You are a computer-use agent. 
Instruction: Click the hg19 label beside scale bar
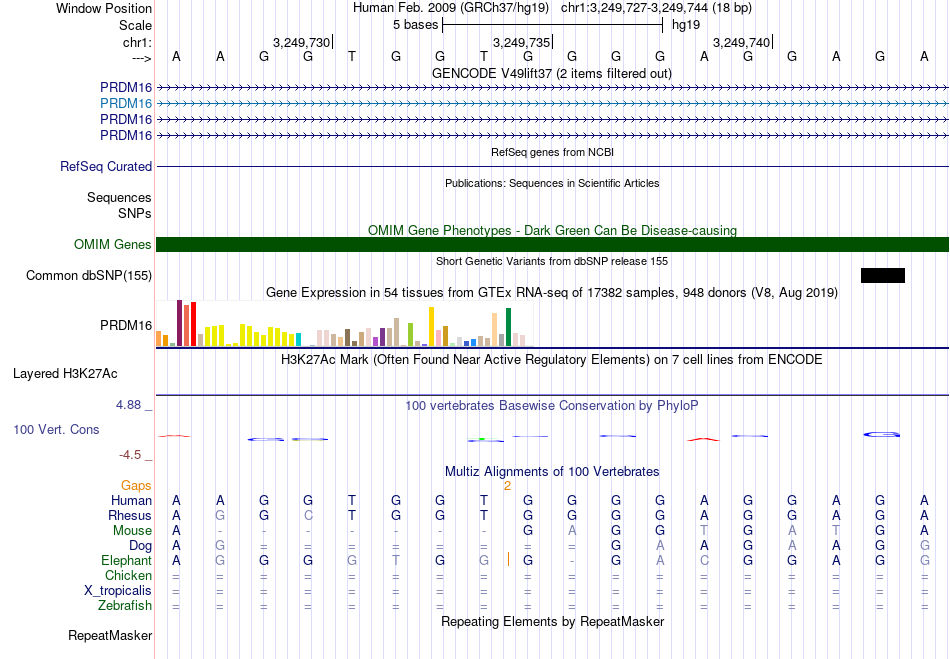[686, 25]
